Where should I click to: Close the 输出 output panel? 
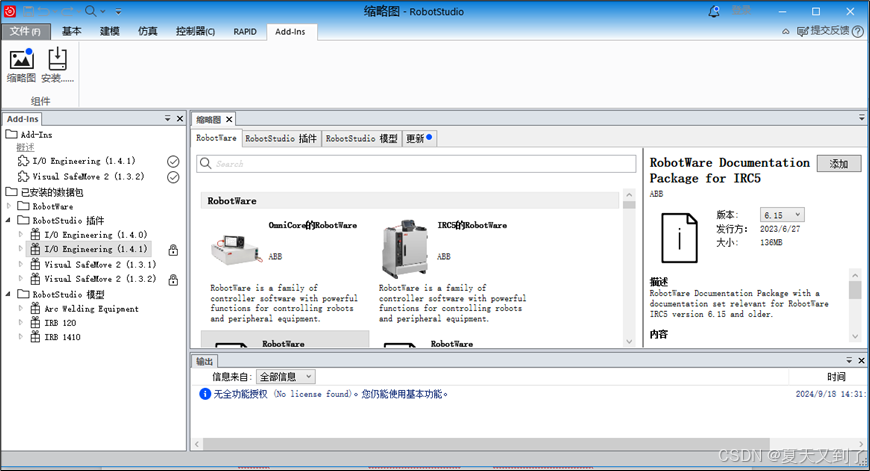(861, 361)
